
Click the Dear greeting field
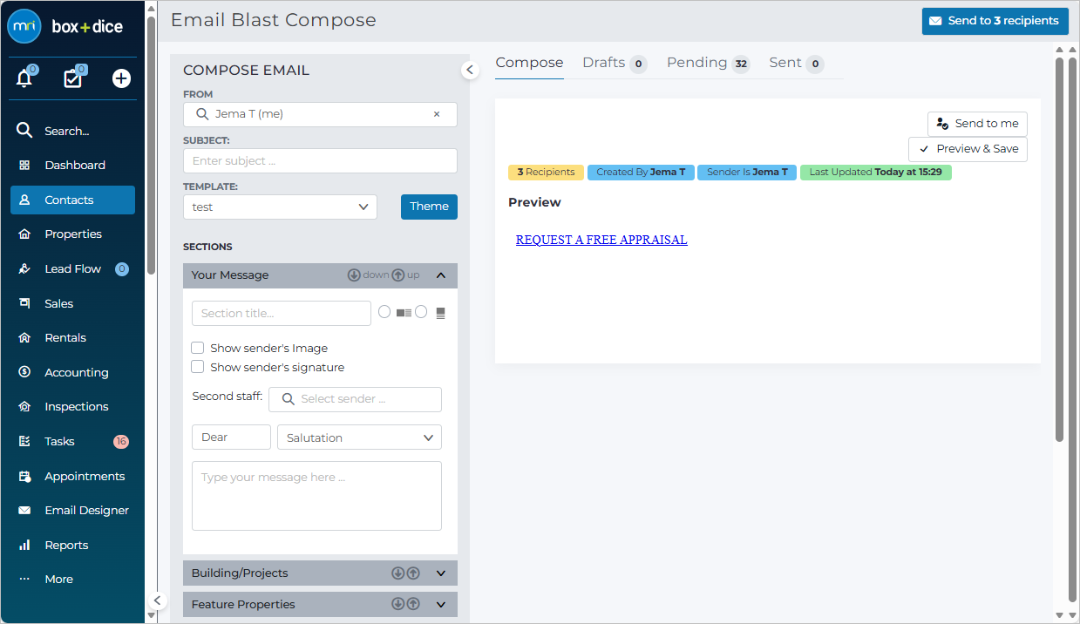231,437
